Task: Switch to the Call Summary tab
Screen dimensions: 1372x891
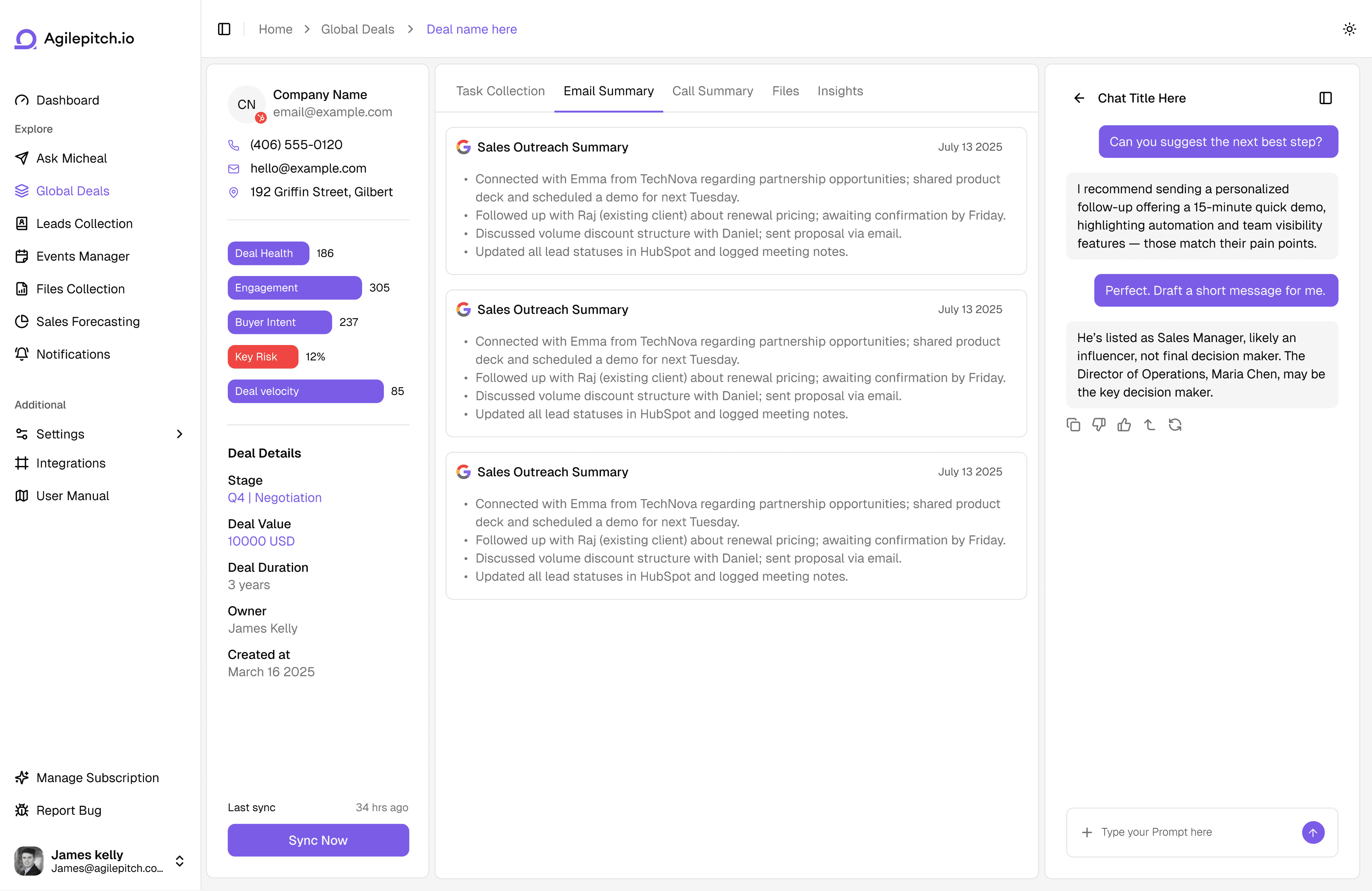Action: pyautogui.click(x=712, y=91)
